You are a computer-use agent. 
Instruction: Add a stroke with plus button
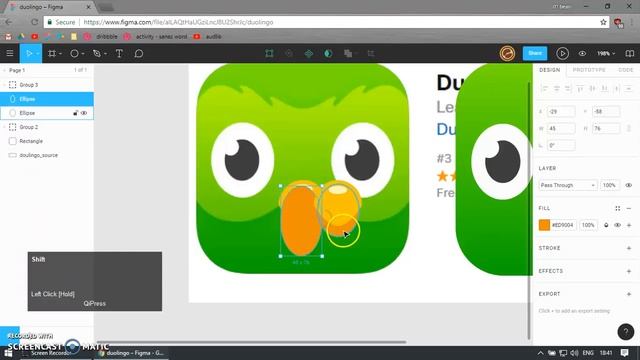tap(629, 248)
